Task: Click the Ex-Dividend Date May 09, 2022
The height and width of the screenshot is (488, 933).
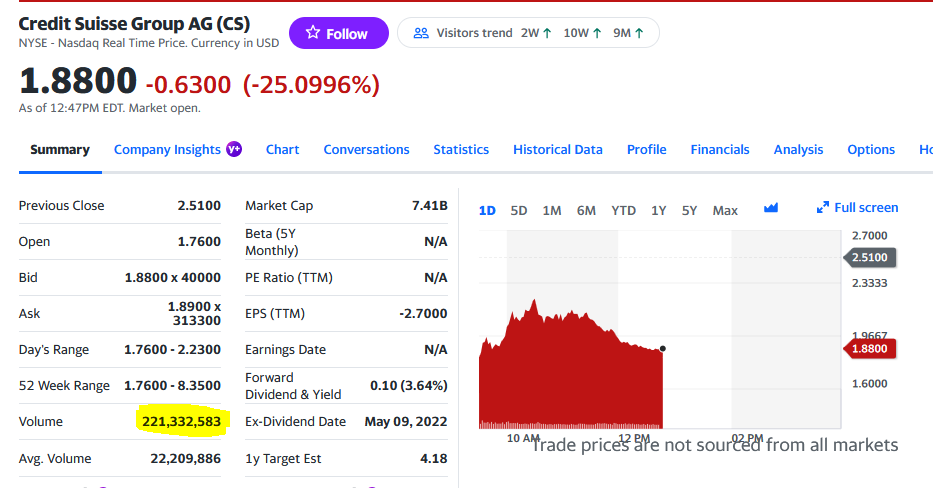Action: click(x=406, y=421)
